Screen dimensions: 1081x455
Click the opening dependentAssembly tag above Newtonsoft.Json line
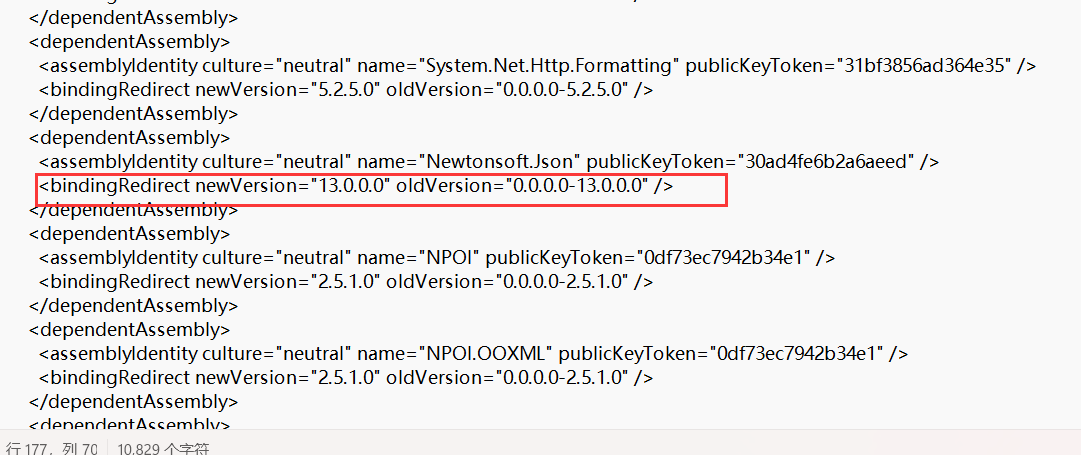pos(130,138)
